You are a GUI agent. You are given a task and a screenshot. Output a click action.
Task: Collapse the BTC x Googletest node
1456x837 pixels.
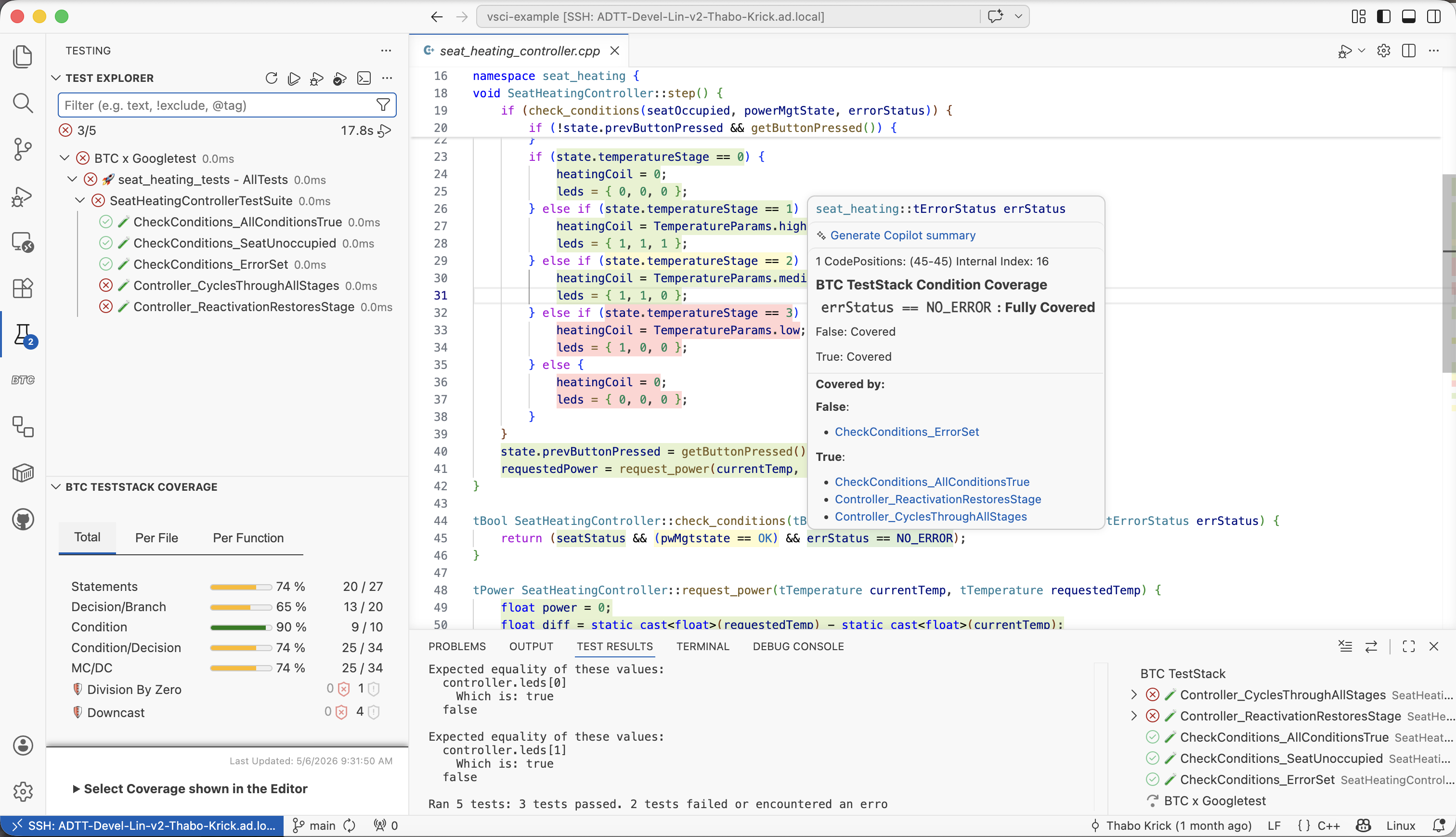tap(65, 157)
